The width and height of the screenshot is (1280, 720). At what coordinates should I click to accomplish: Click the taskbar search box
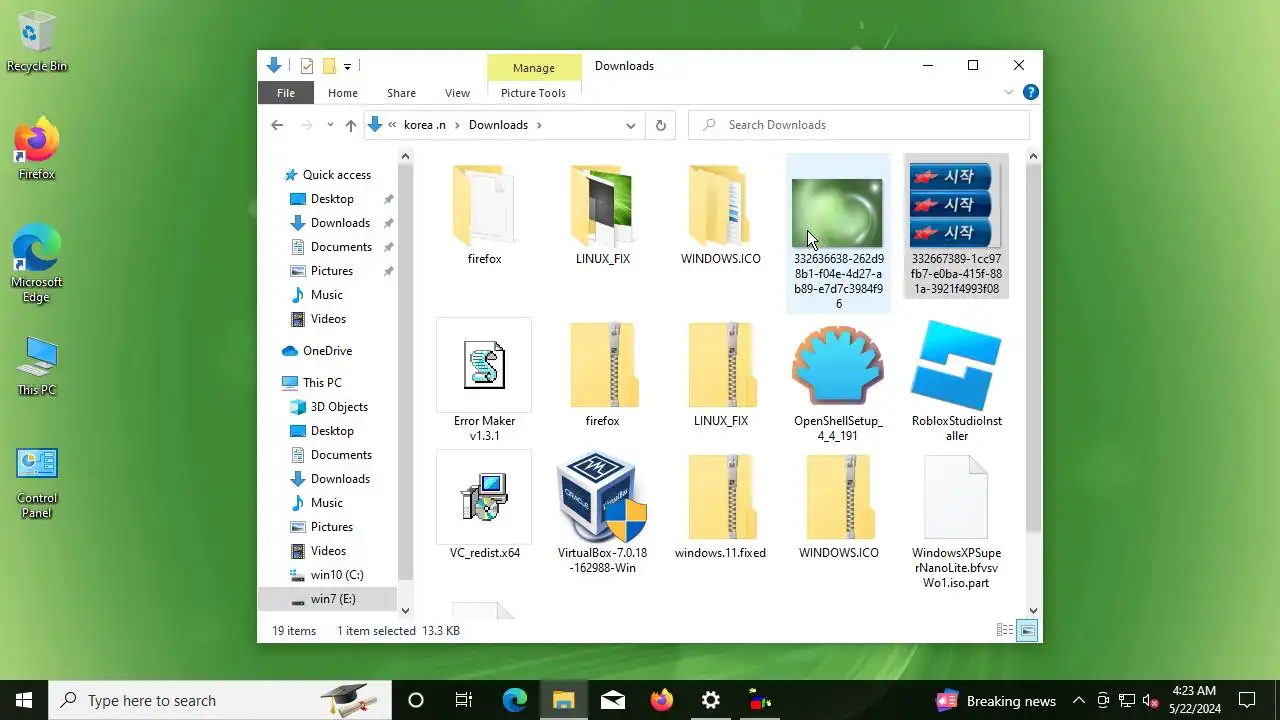[x=220, y=700]
